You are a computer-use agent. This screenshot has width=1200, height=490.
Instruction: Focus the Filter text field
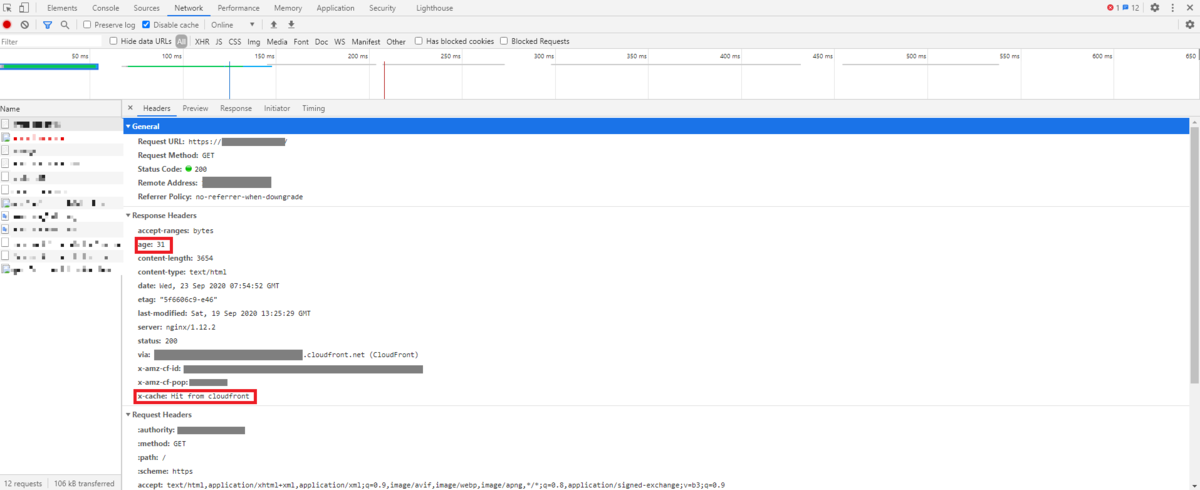51,41
